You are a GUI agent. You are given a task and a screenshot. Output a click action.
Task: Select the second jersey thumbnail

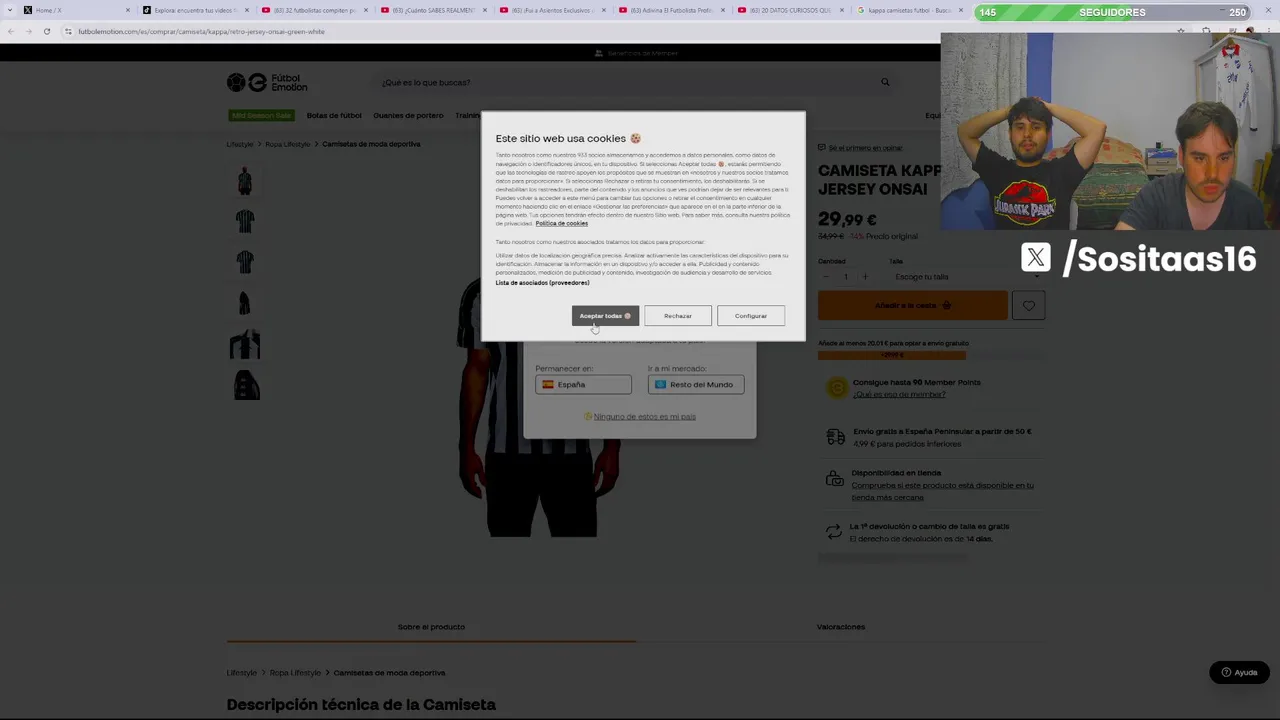(245, 221)
